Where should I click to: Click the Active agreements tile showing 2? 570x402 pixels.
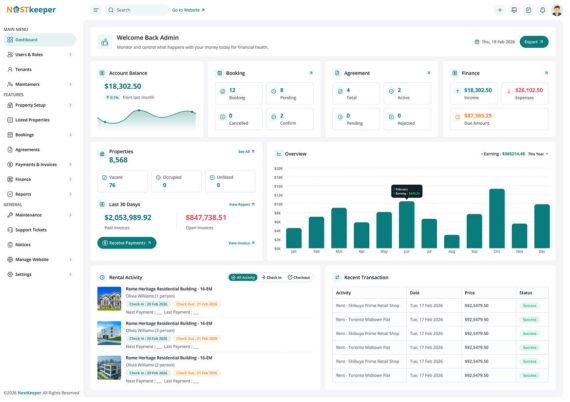407,94
